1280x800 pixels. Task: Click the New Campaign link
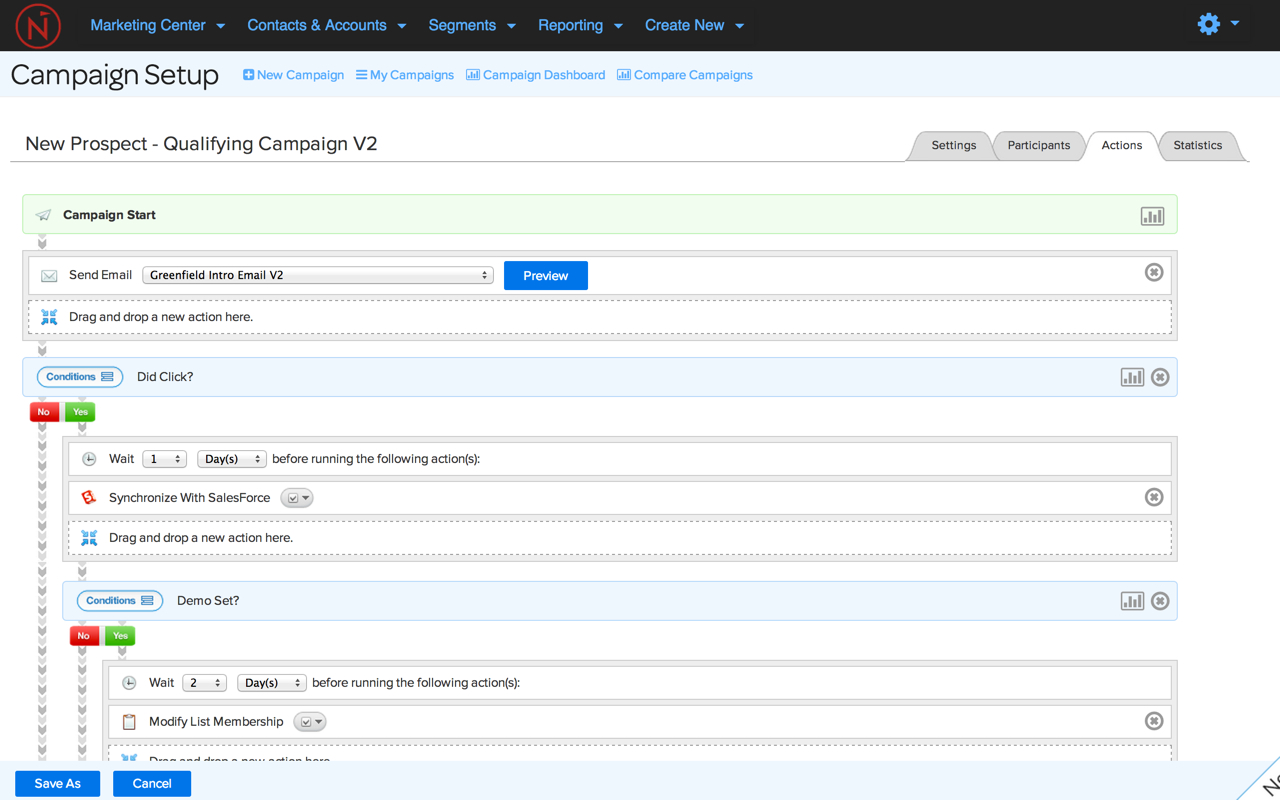[x=293, y=75]
